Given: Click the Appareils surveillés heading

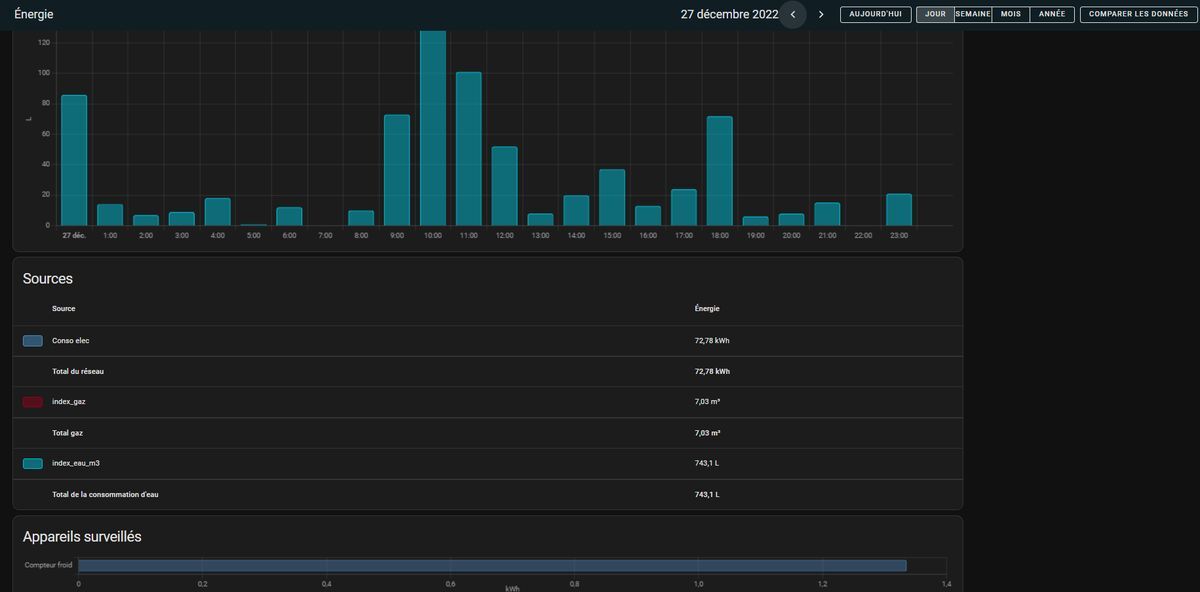Looking at the screenshot, I should coord(82,537).
